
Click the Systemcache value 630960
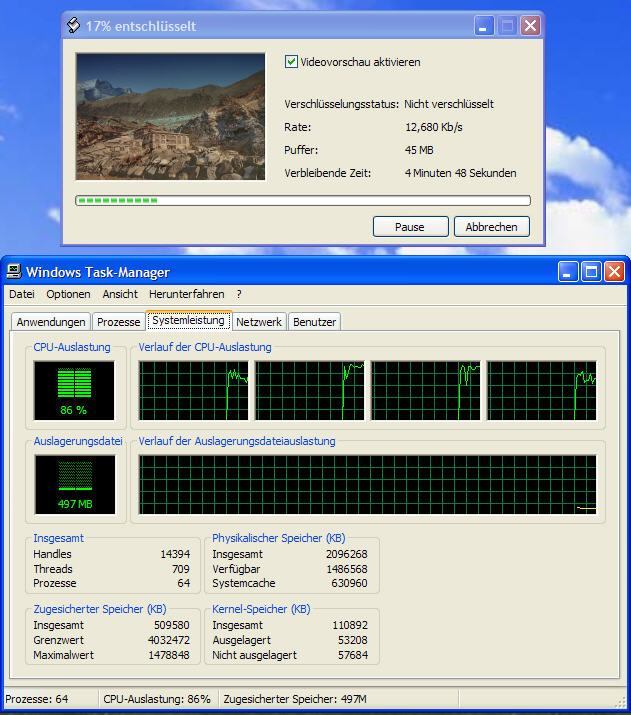[349, 583]
